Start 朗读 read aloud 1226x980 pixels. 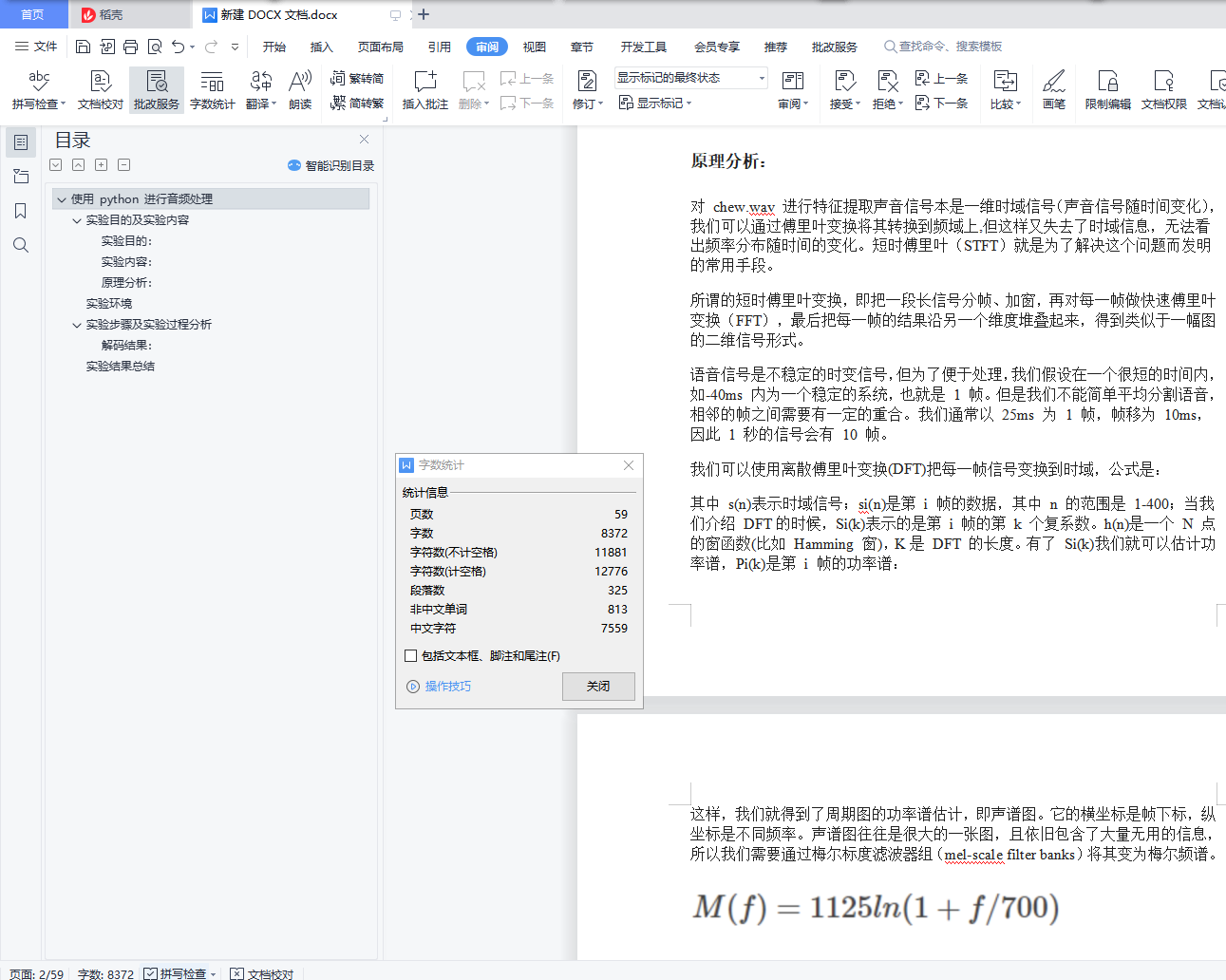(x=300, y=90)
